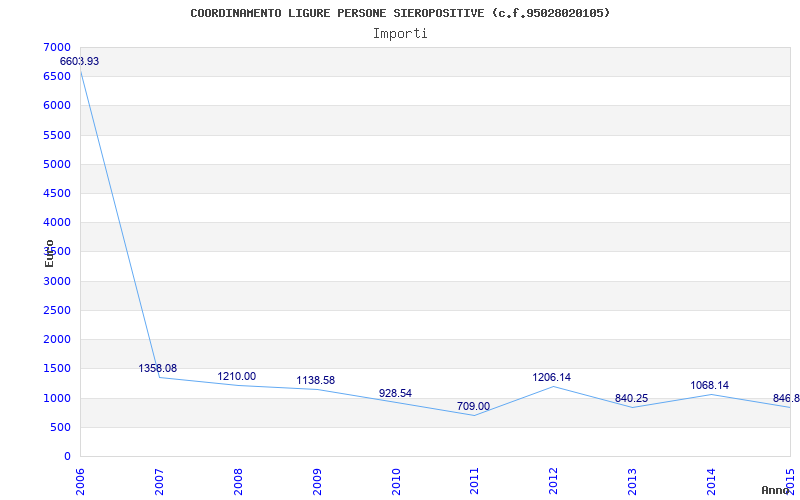800x500 pixels.
Task: Select the 1210.00 data label
Action: [x=237, y=377]
